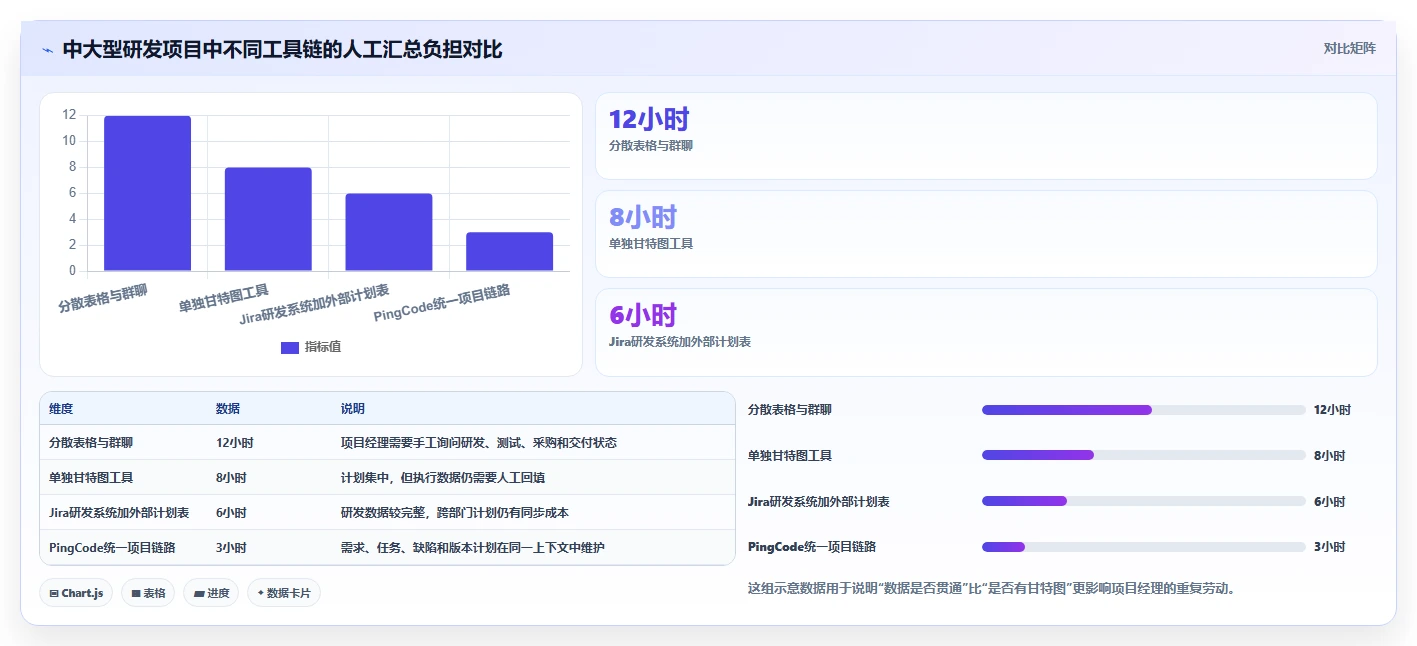1417x646 pixels.
Task: Click x-axis label 单独甘特图工具 in chart
Action: tap(224, 298)
